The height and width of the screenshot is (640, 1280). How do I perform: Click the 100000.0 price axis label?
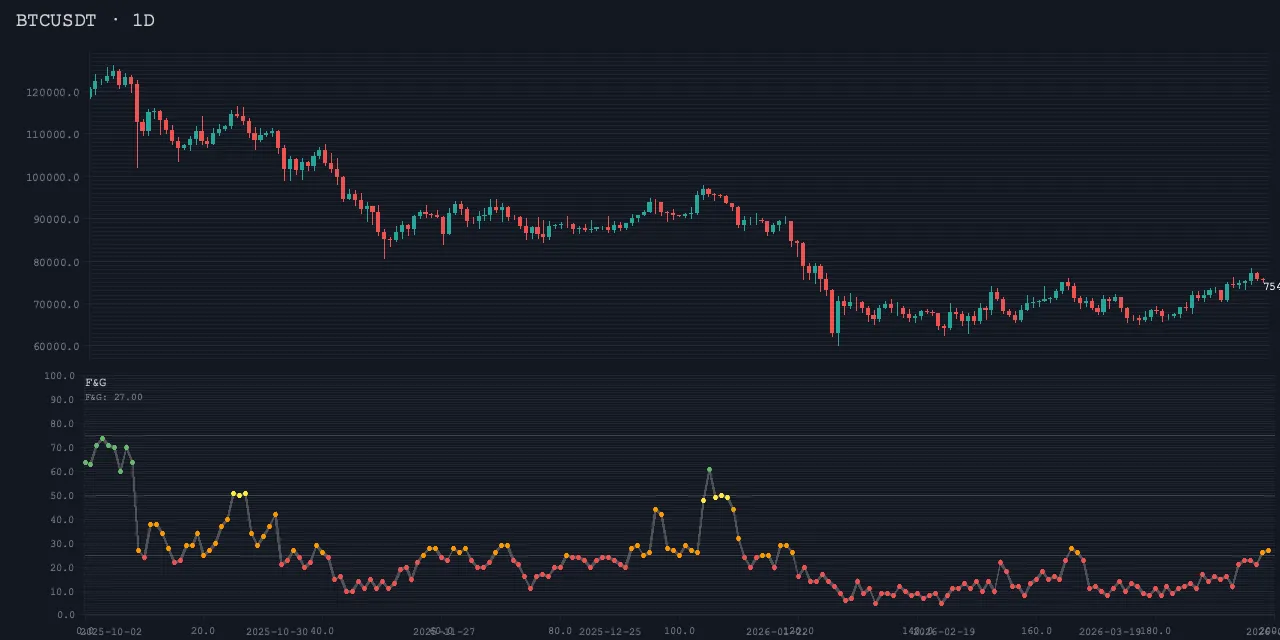click(54, 178)
